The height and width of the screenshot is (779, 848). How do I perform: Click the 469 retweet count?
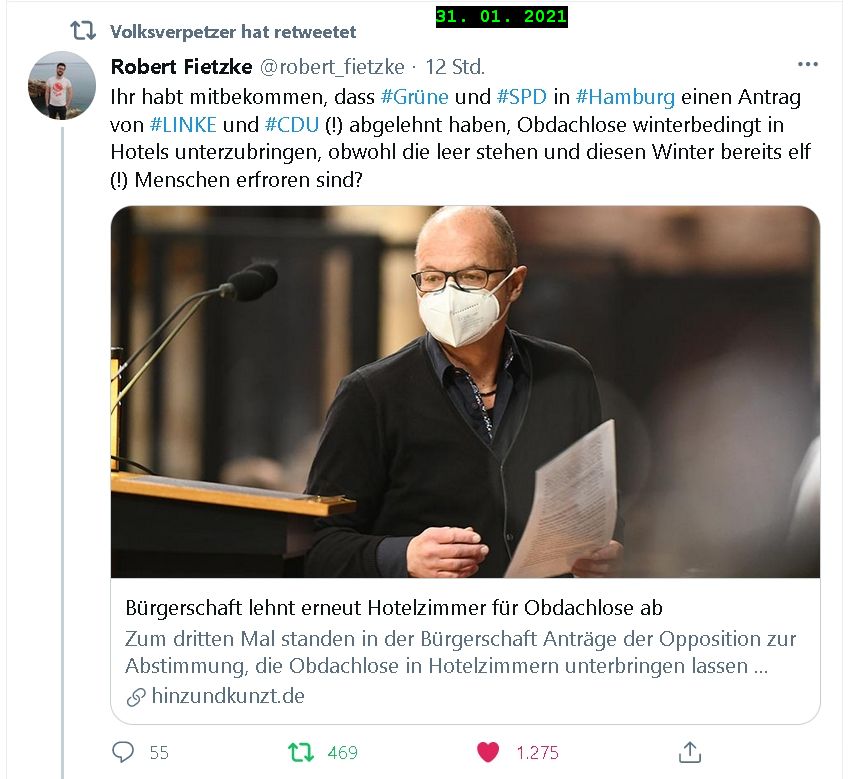(342, 752)
